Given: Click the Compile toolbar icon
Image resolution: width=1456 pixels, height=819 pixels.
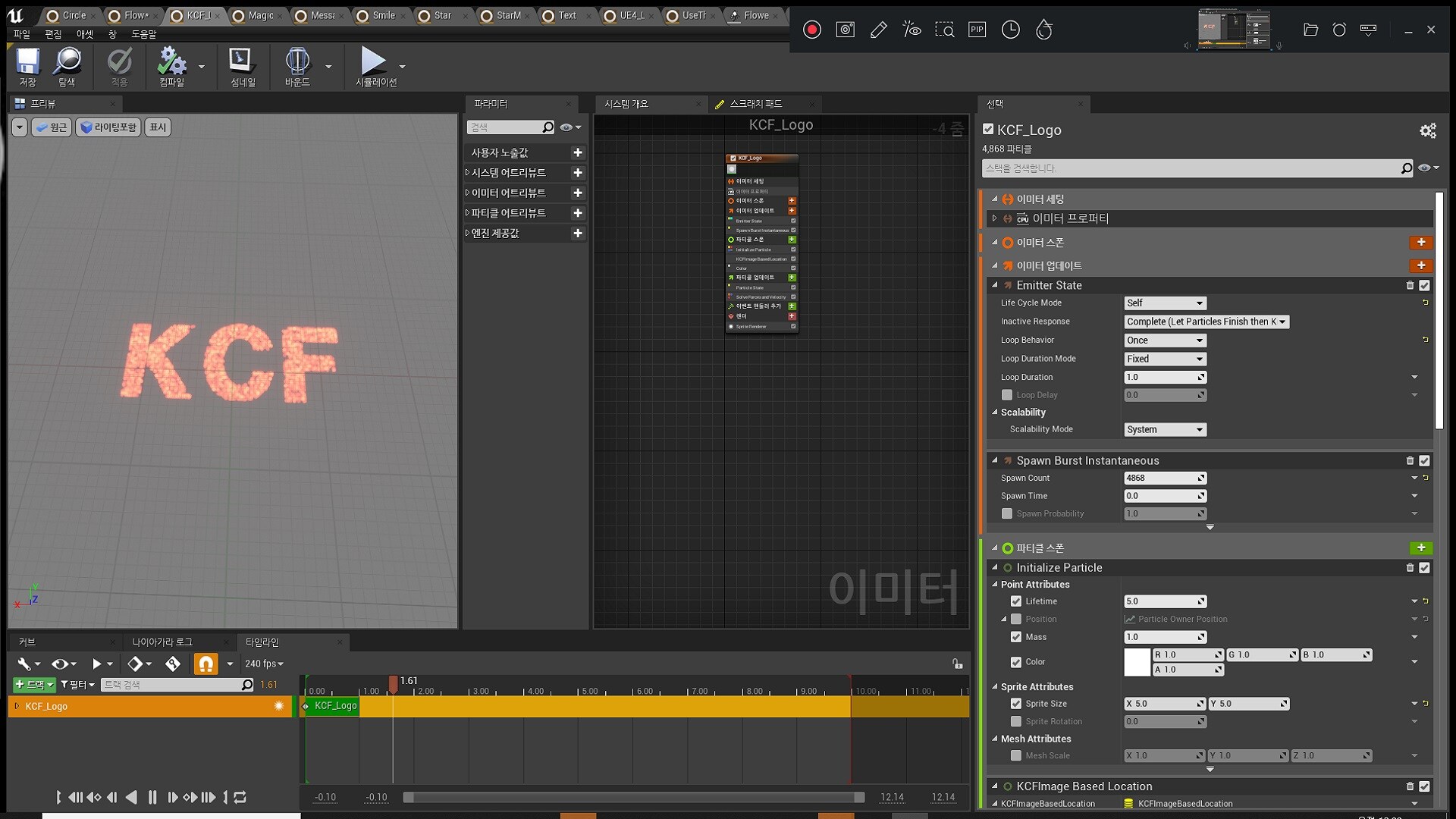Looking at the screenshot, I should tap(171, 61).
